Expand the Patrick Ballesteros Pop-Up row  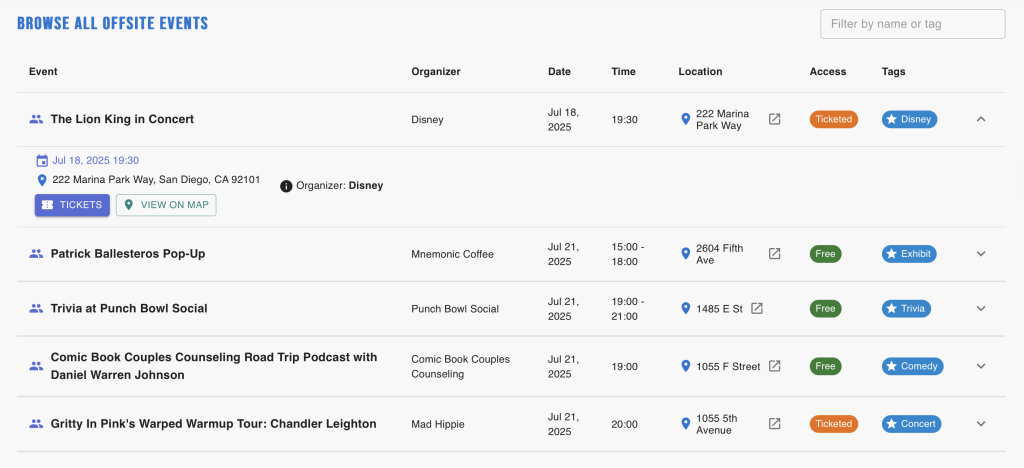coord(980,254)
